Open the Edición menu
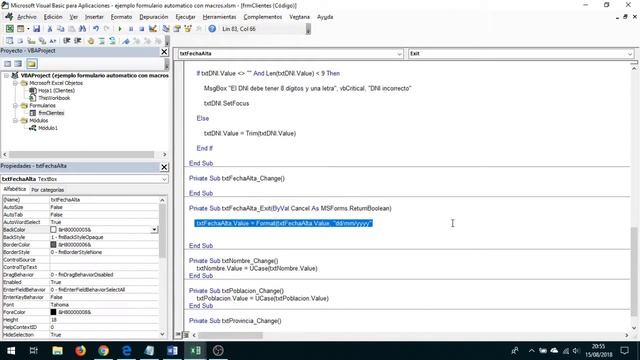The height and width of the screenshot is (360, 640). [53, 17]
